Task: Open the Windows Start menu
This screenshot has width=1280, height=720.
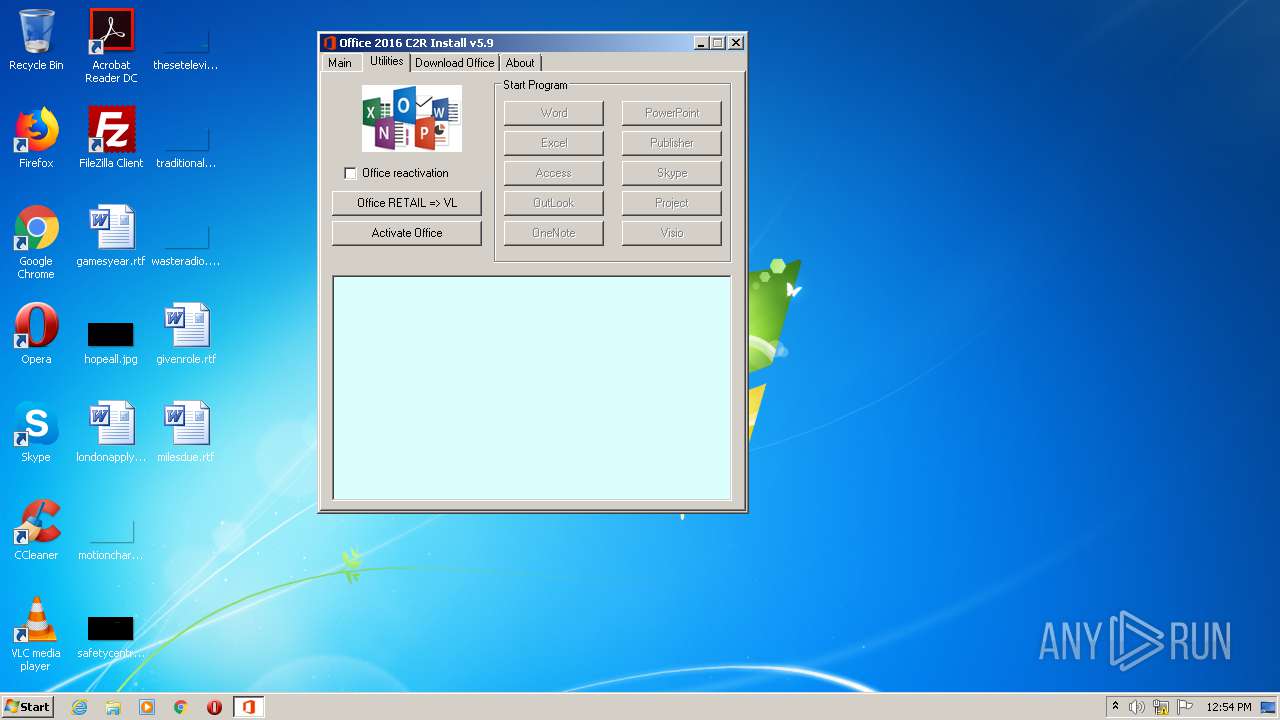Action: (28, 707)
